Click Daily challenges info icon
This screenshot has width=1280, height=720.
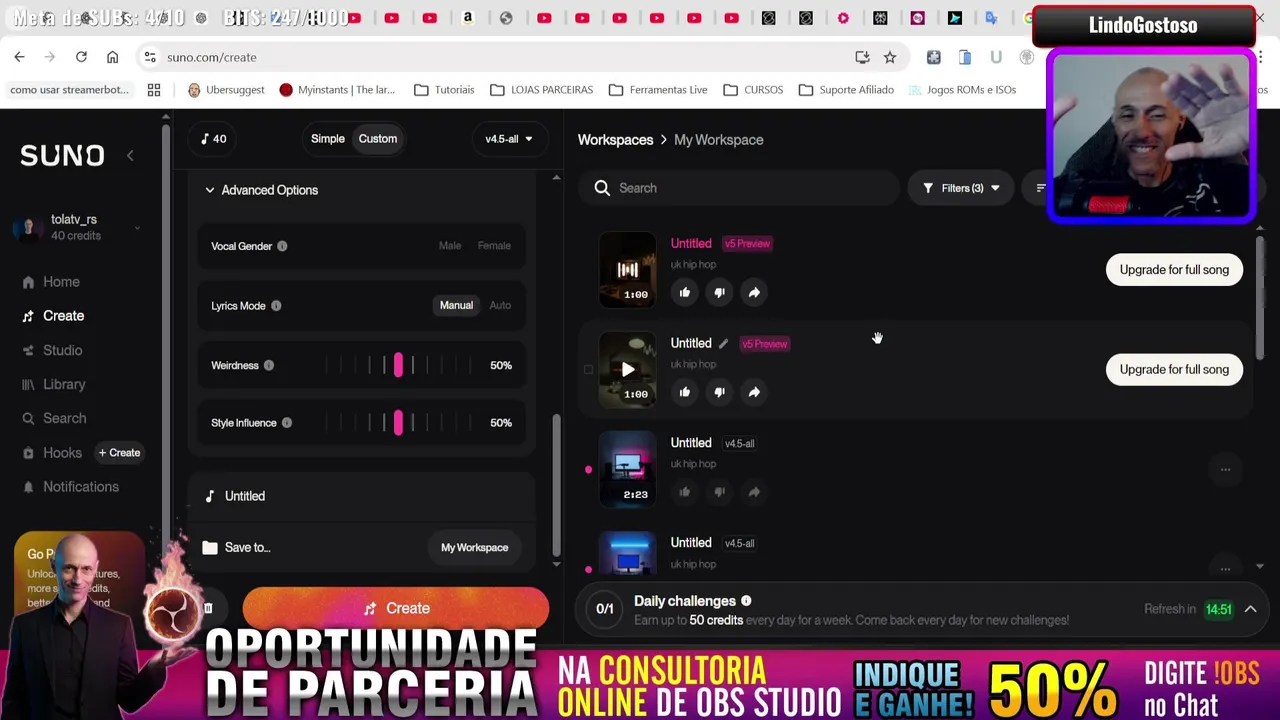pos(746,601)
